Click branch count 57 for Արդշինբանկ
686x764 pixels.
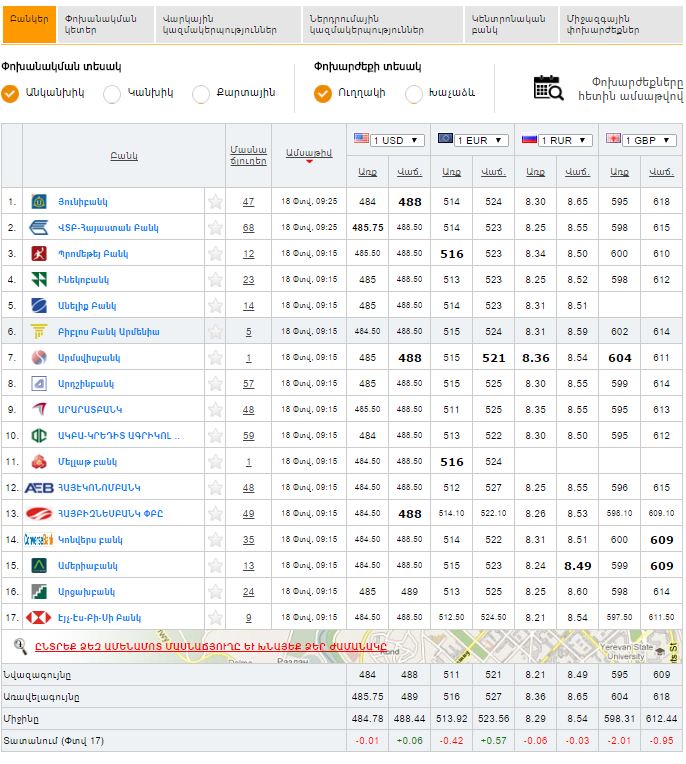pyautogui.click(x=248, y=384)
